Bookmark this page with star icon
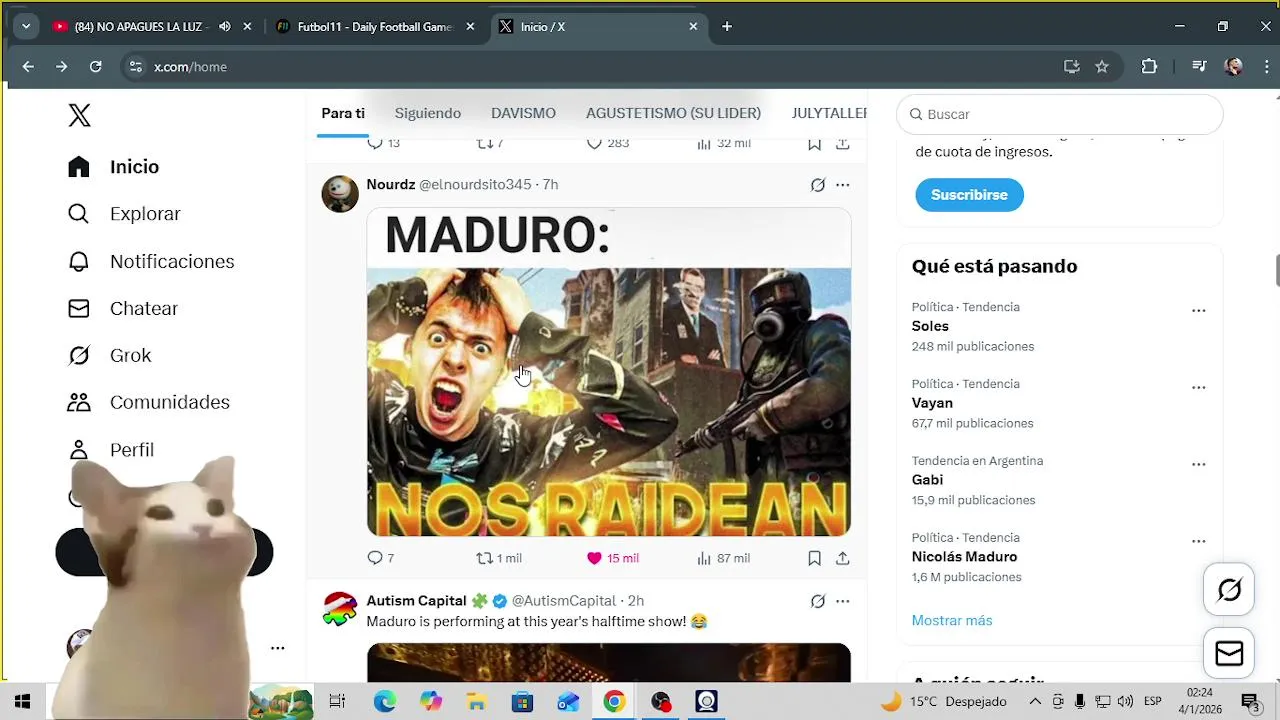Screen dimensions: 1280x720 (x=1102, y=67)
